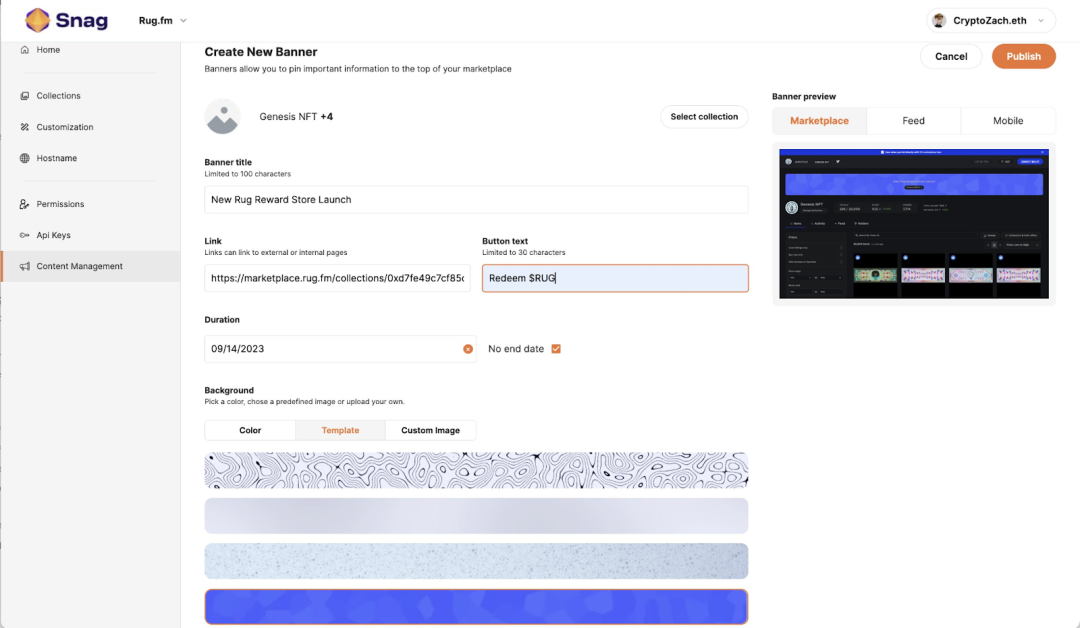Click the "Limited to 30 characters" hint
Image resolution: width=1080 pixels, height=628 pixels.
click(x=523, y=253)
